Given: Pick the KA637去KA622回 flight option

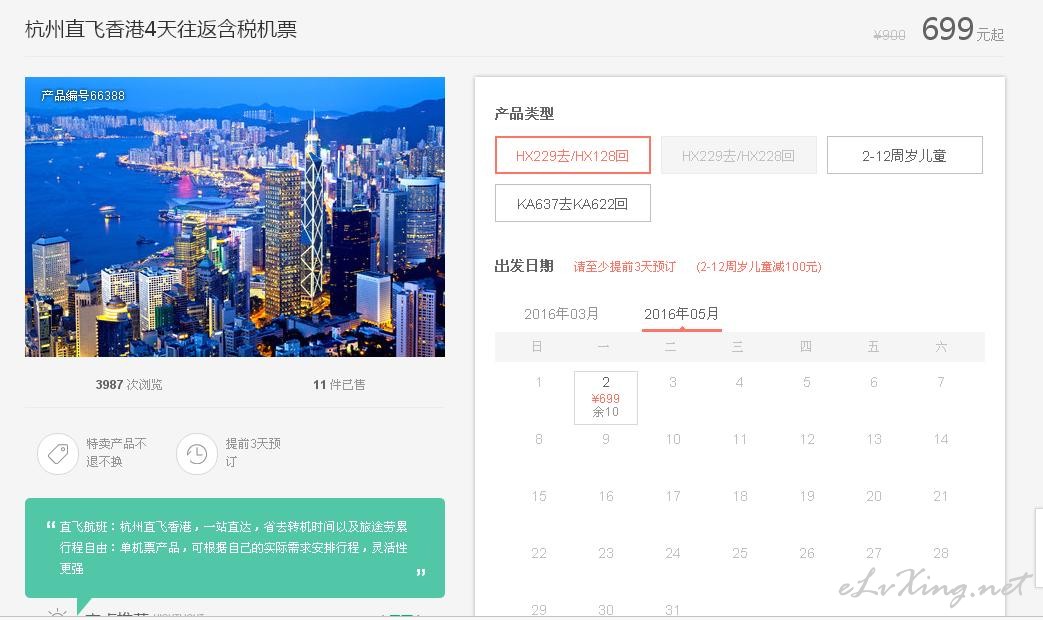Looking at the screenshot, I should point(573,203).
